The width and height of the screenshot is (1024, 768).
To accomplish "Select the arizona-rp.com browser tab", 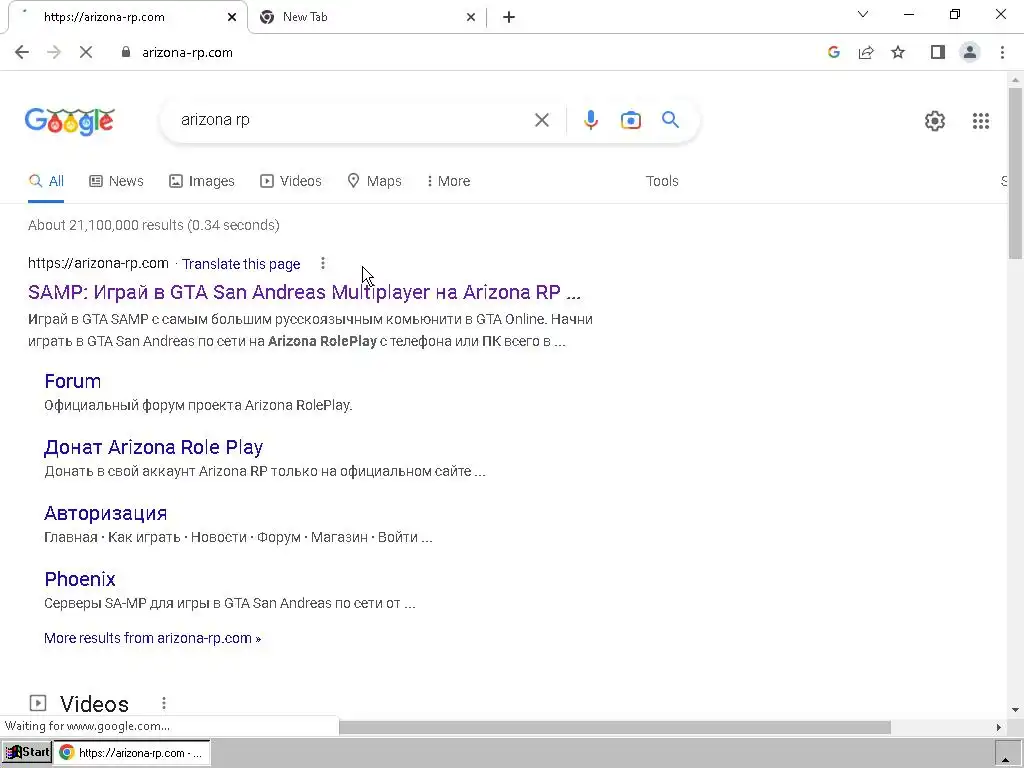I will pyautogui.click(x=127, y=17).
